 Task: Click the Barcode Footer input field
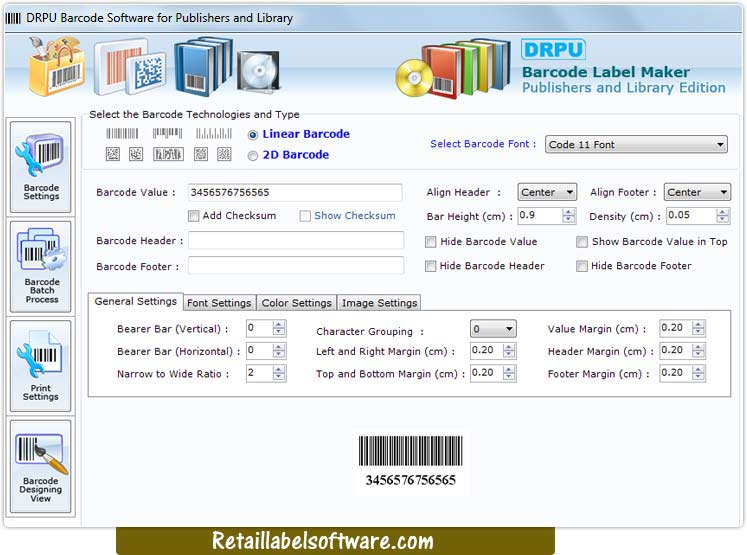296,266
